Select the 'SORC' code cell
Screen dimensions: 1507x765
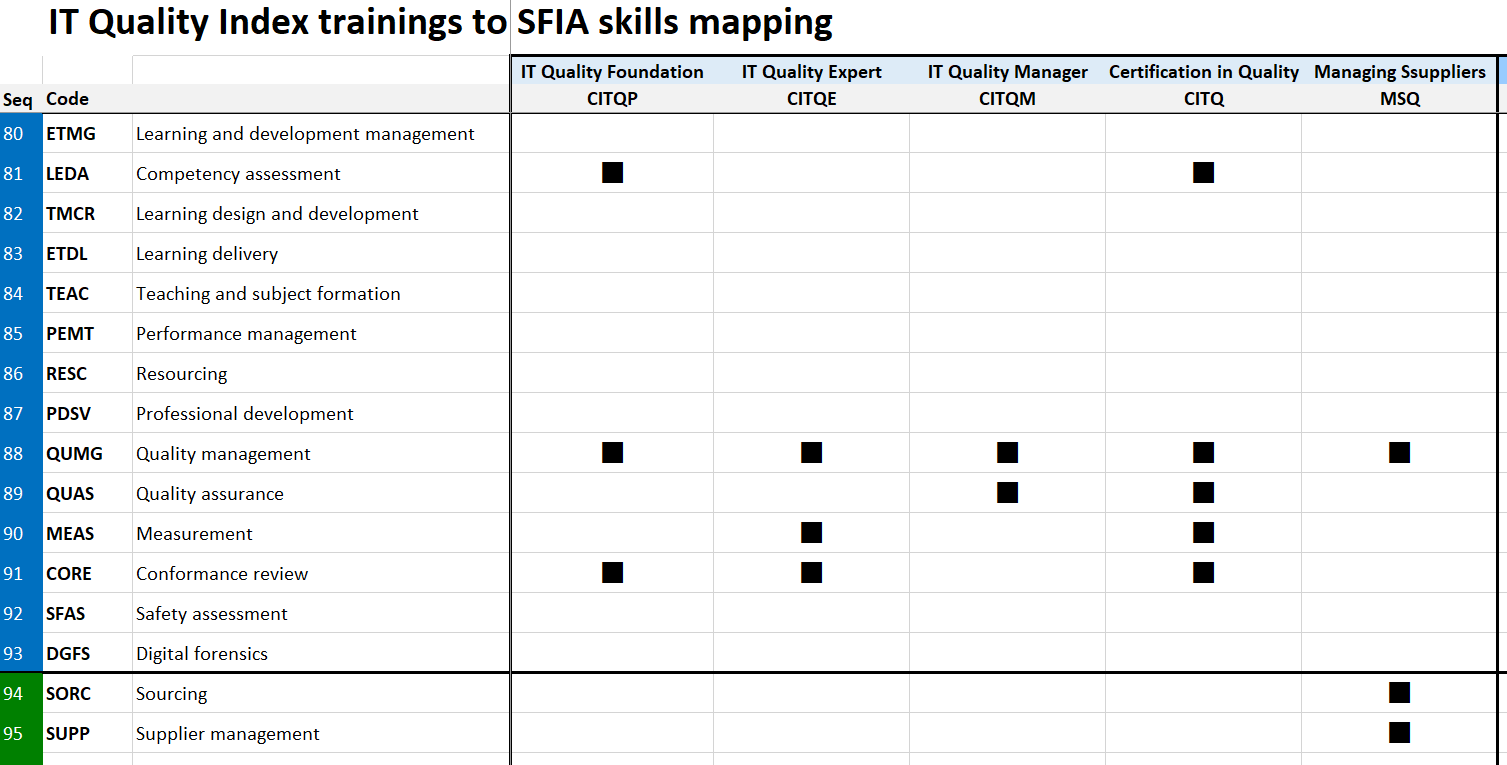pos(87,694)
